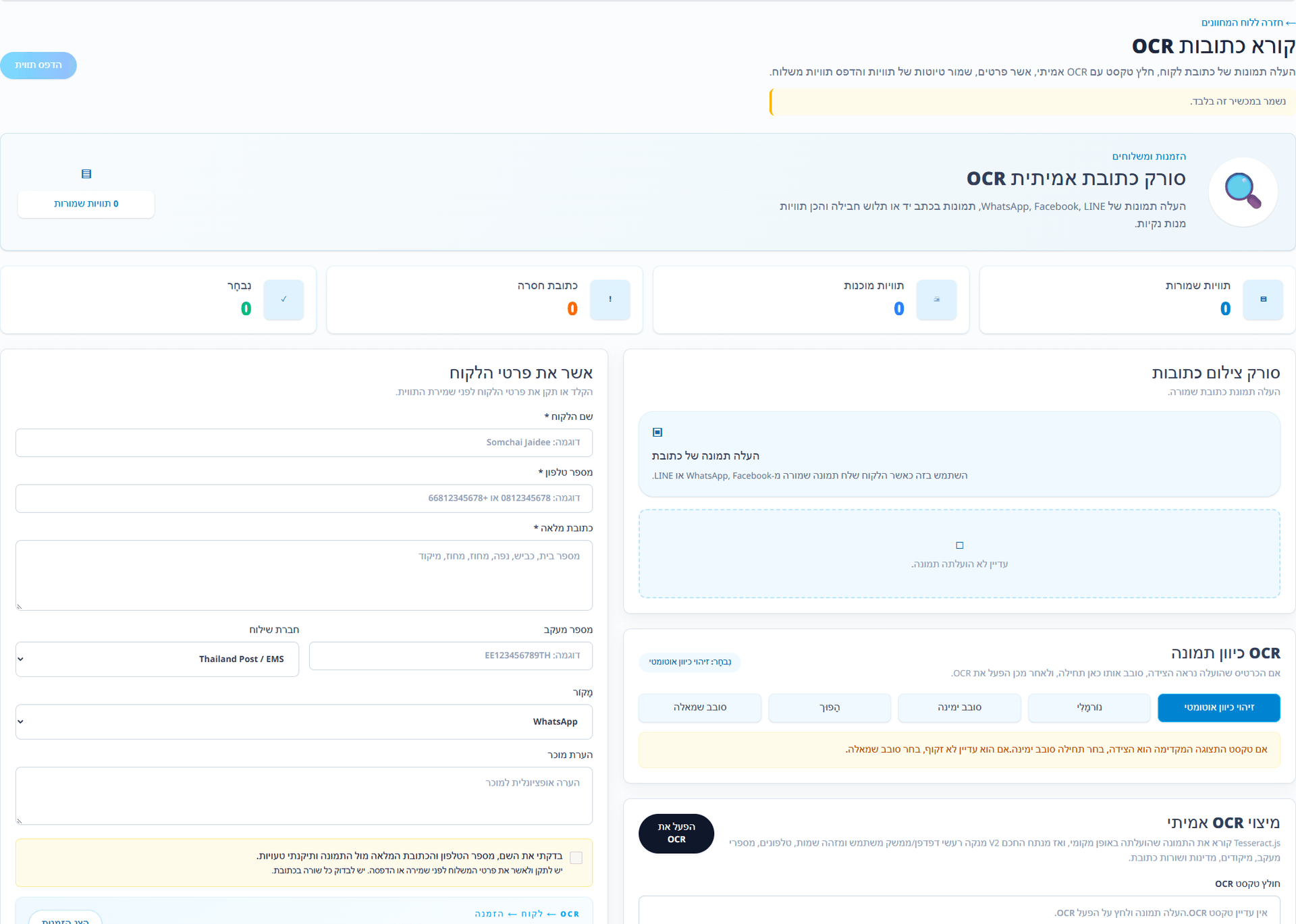Click the selected auto-detect orientation badge
This screenshot has height=924, width=1296.
tap(690, 662)
